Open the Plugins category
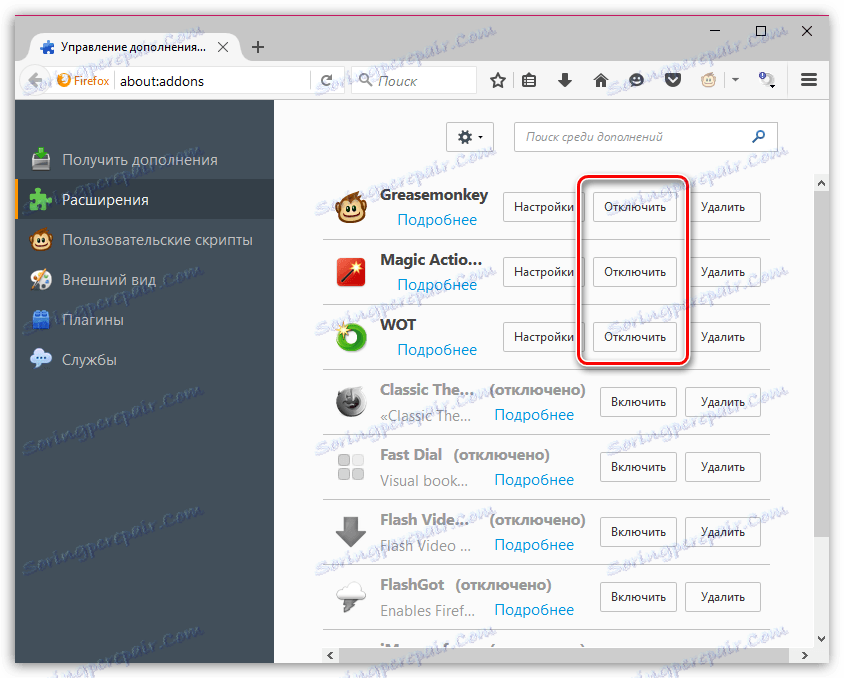This screenshot has width=844, height=678. coord(144,320)
